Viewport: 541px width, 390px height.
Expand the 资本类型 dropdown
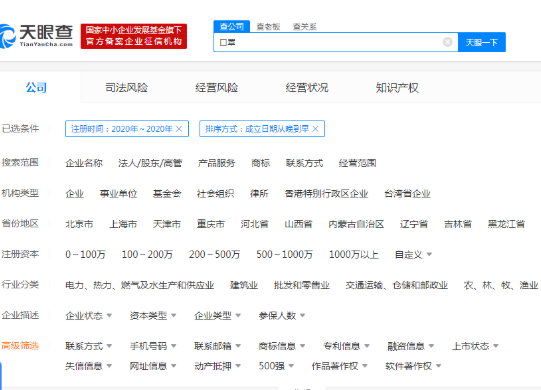click(x=153, y=315)
